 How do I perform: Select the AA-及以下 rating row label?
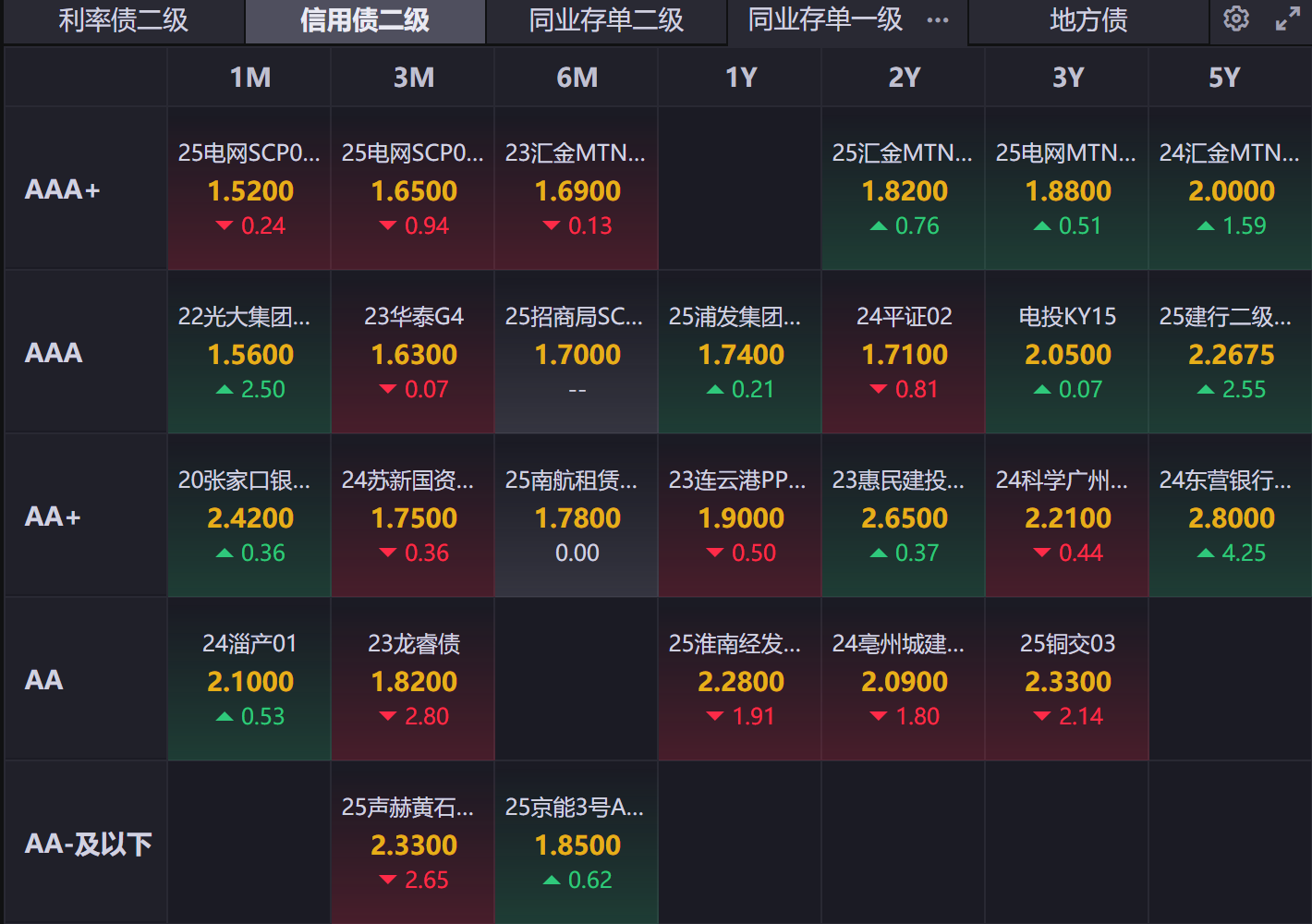(x=88, y=844)
